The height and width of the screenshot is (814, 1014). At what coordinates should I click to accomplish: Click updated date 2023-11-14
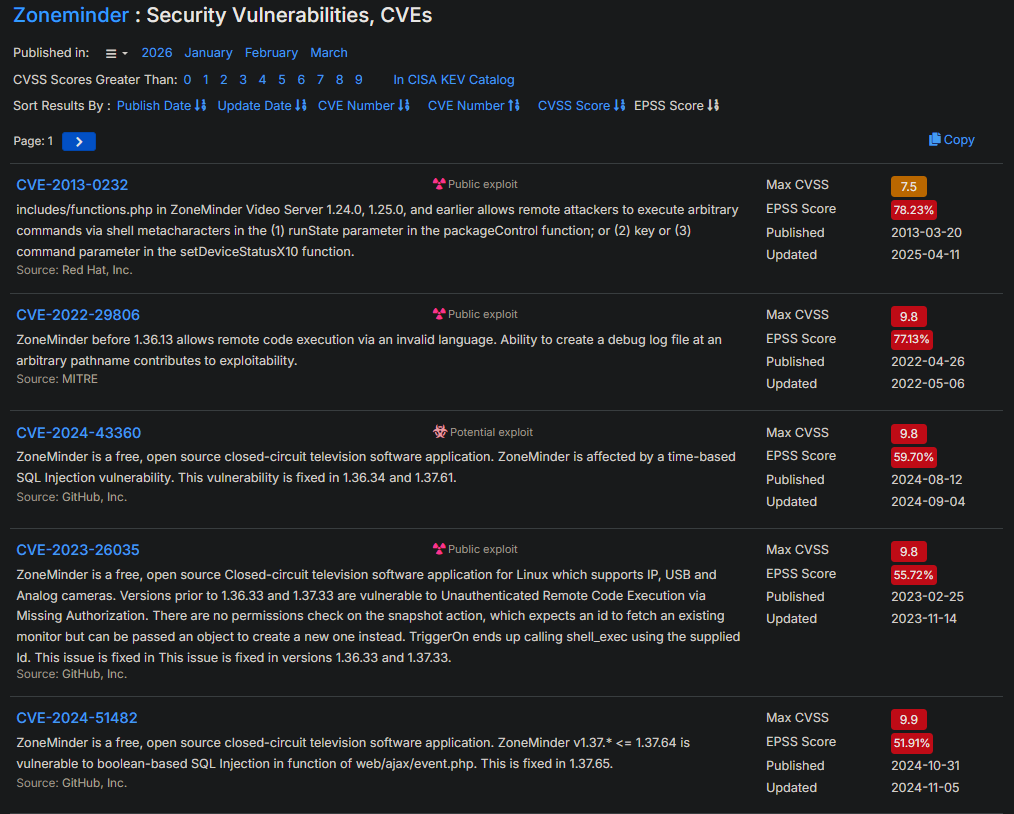click(923, 619)
